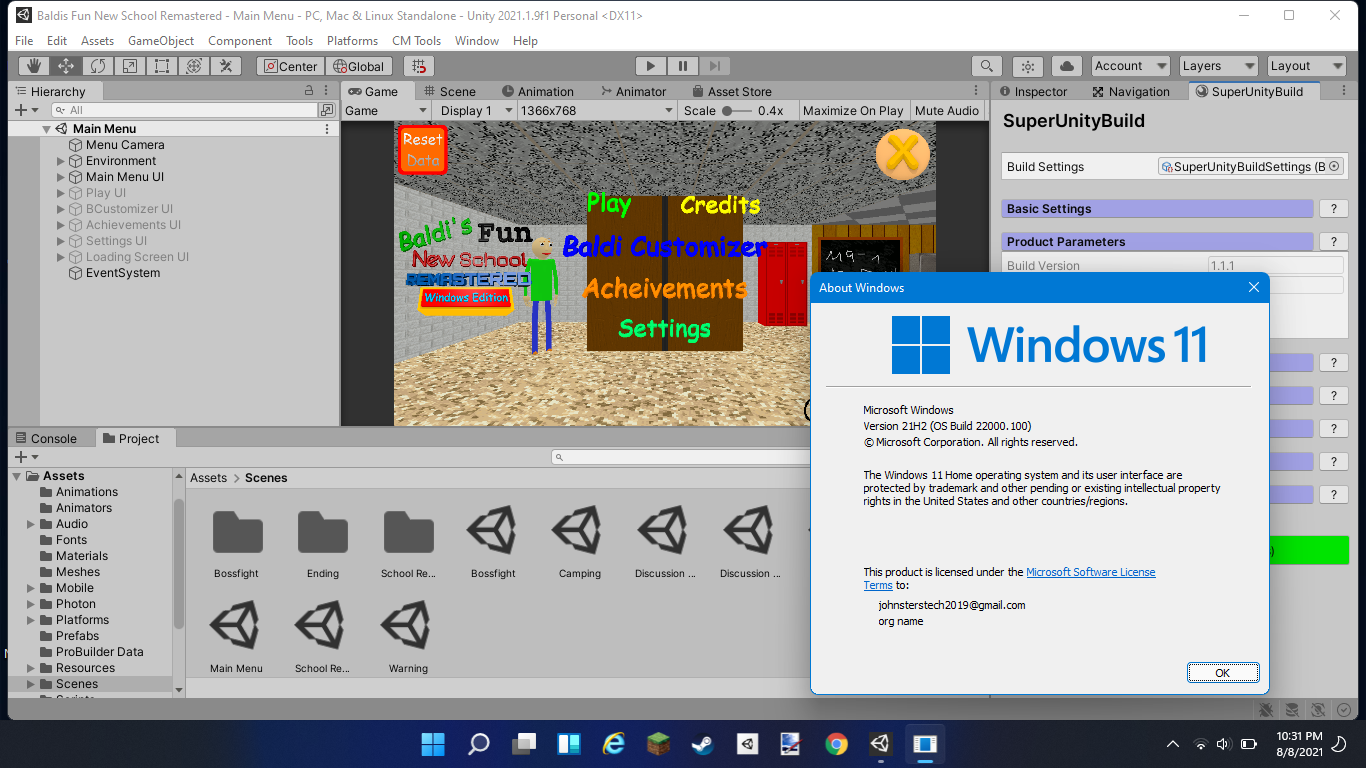Select the Rotate tool
Image resolution: width=1366 pixels, height=768 pixels.
pos(98,66)
